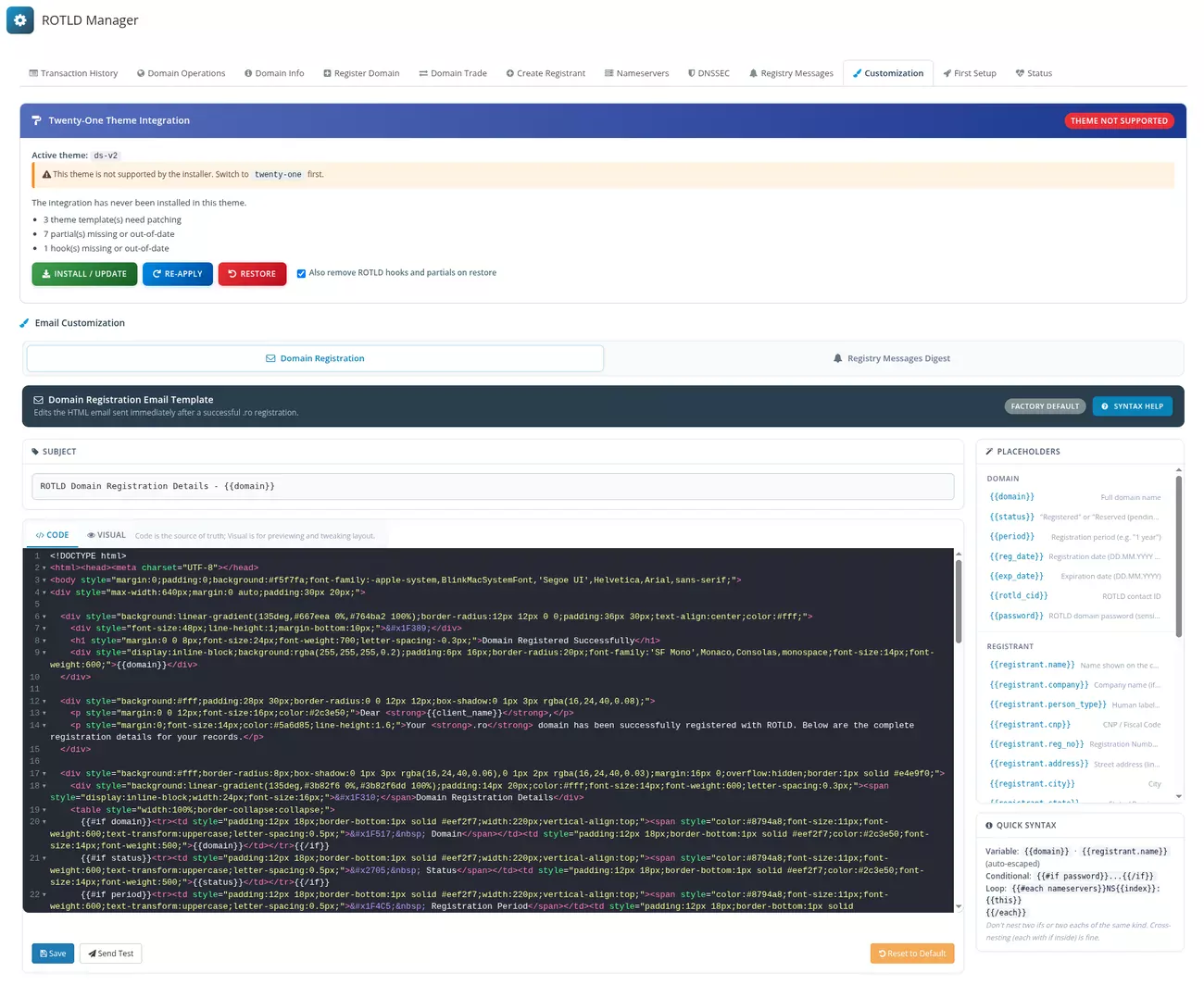Collapse code fold arrow on line 17
This screenshot has width=1204, height=985.
coord(44,774)
